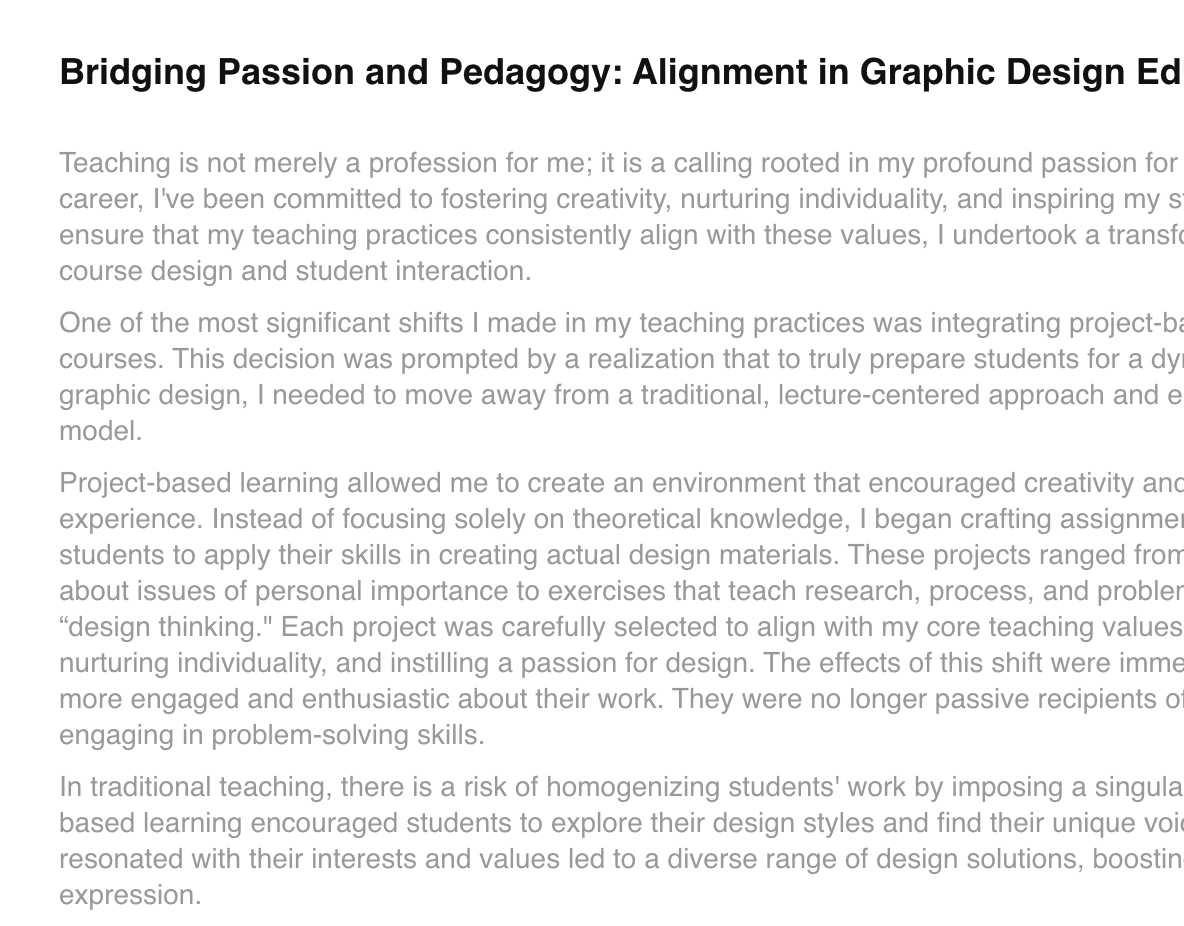
Task: Click the single word 'model.' ending second paragraph
Action: pos(100,431)
